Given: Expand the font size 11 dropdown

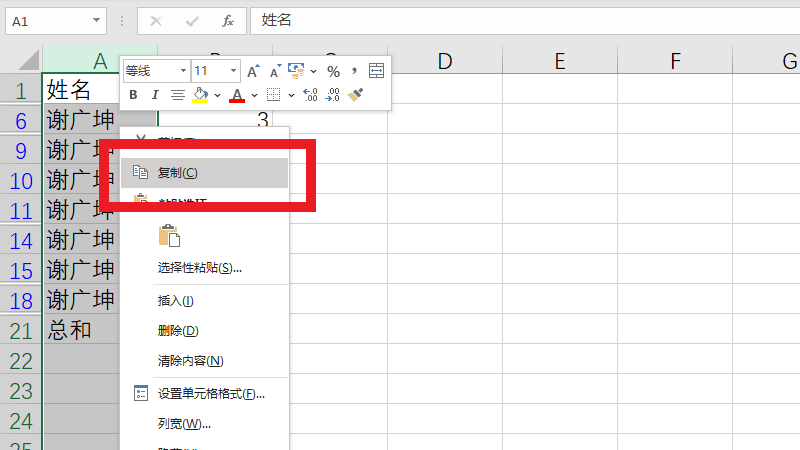Looking at the screenshot, I should click(234, 71).
